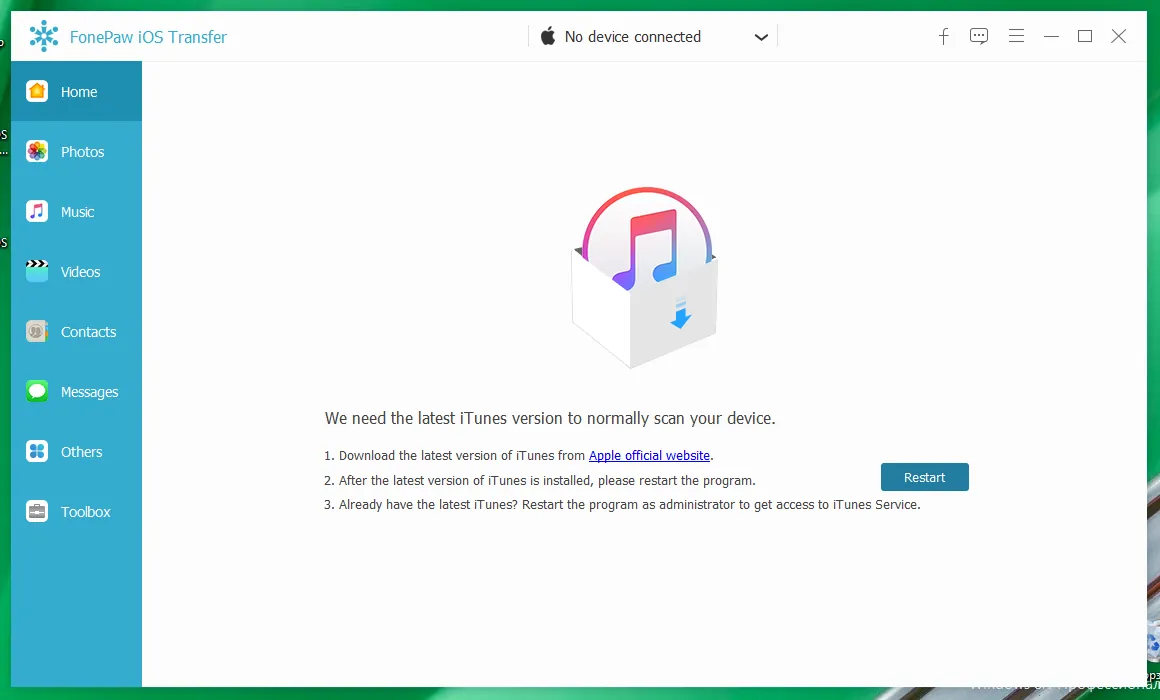Expand the device selection chevron

[761, 37]
